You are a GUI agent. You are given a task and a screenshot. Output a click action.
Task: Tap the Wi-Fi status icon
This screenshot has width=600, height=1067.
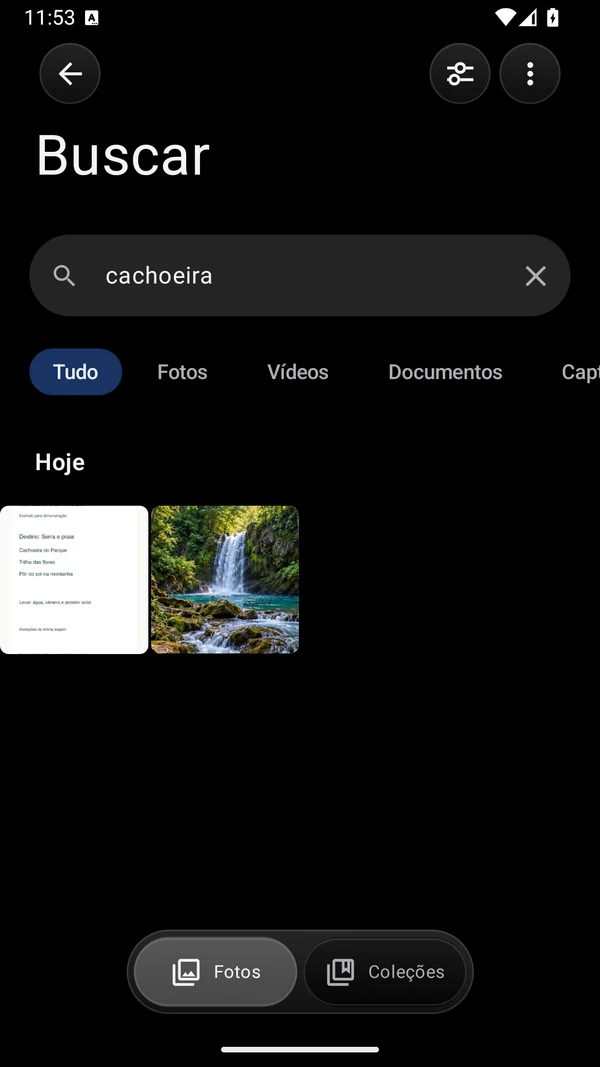505,17
